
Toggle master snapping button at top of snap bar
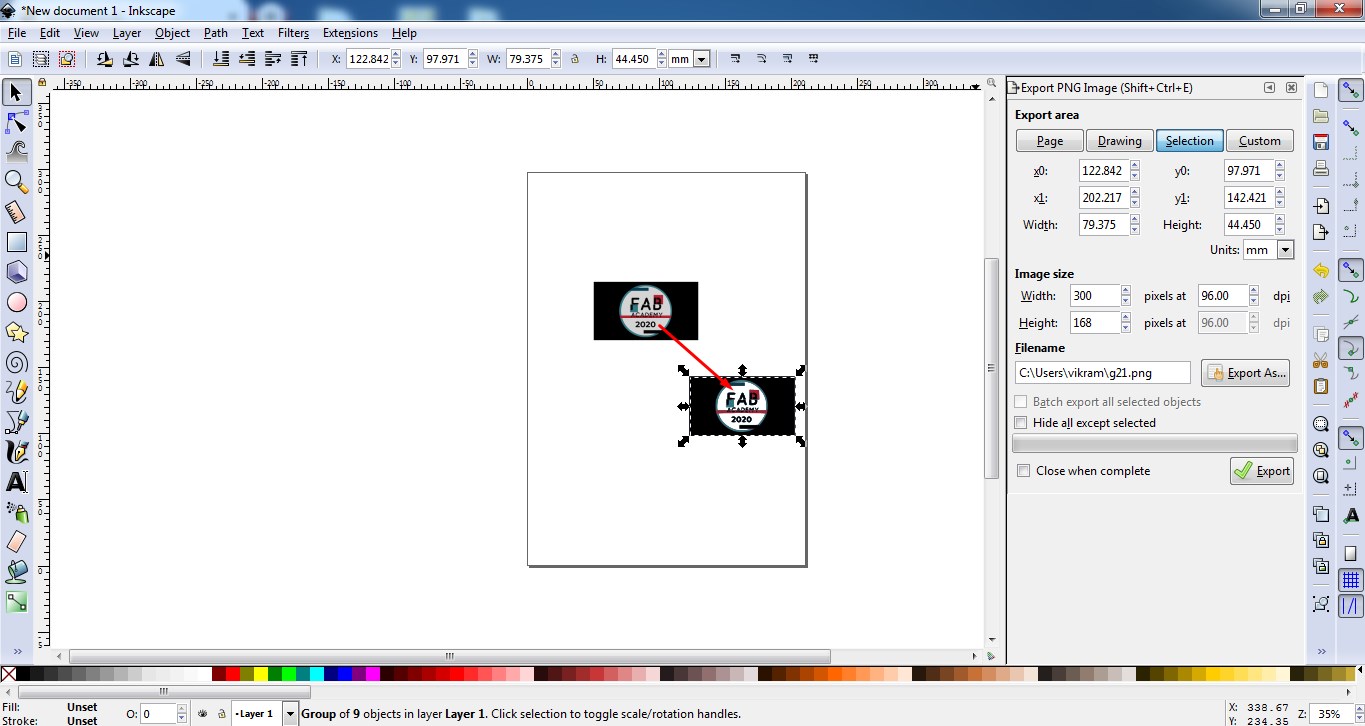[1351, 92]
